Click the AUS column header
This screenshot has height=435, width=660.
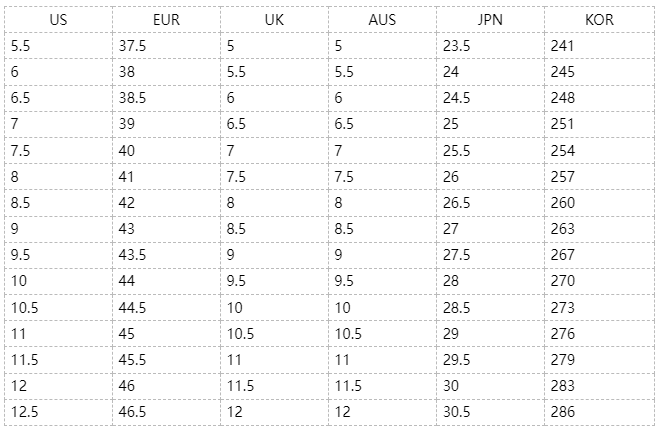[x=382, y=20]
